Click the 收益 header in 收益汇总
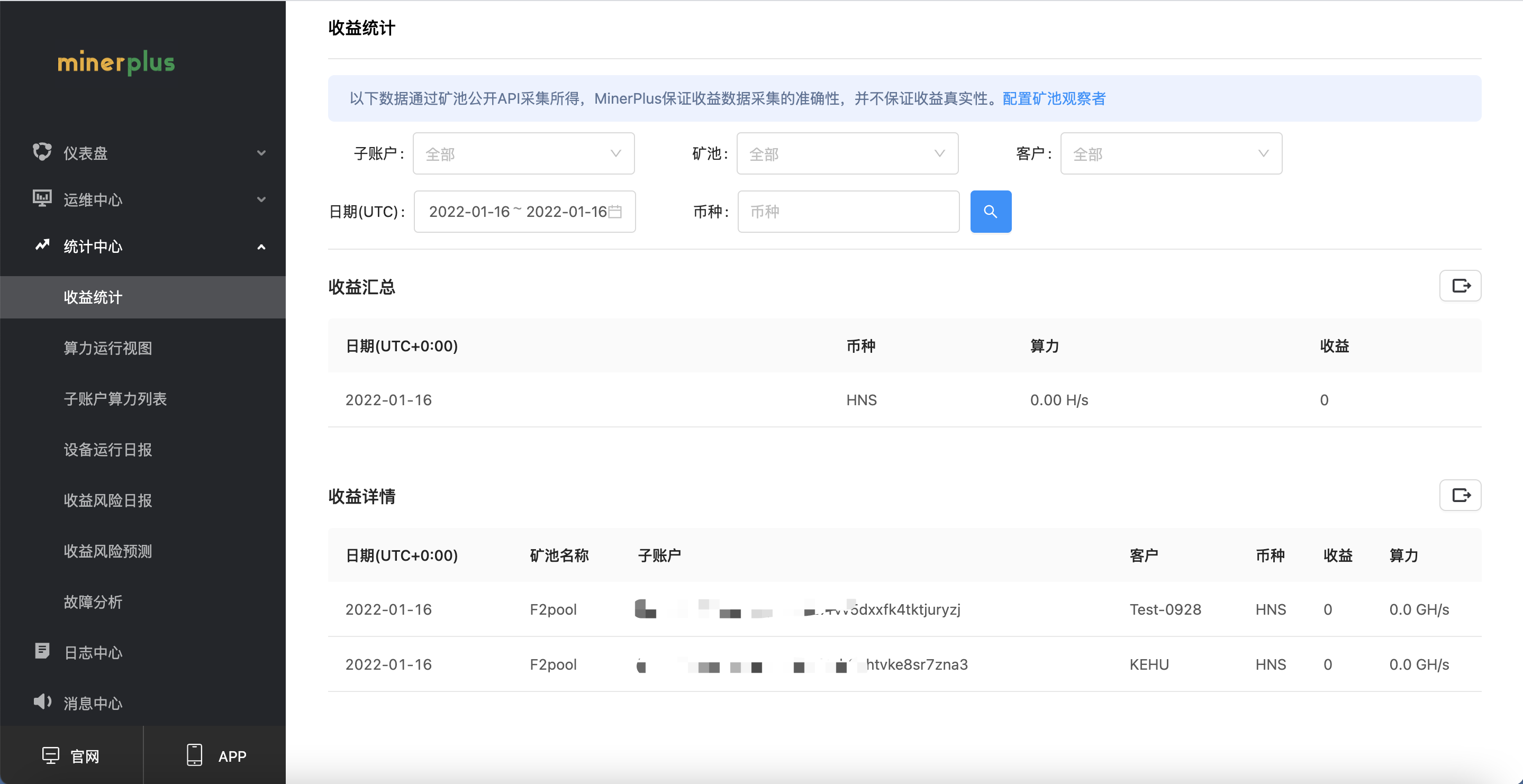The image size is (1523, 784). click(x=1335, y=346)
